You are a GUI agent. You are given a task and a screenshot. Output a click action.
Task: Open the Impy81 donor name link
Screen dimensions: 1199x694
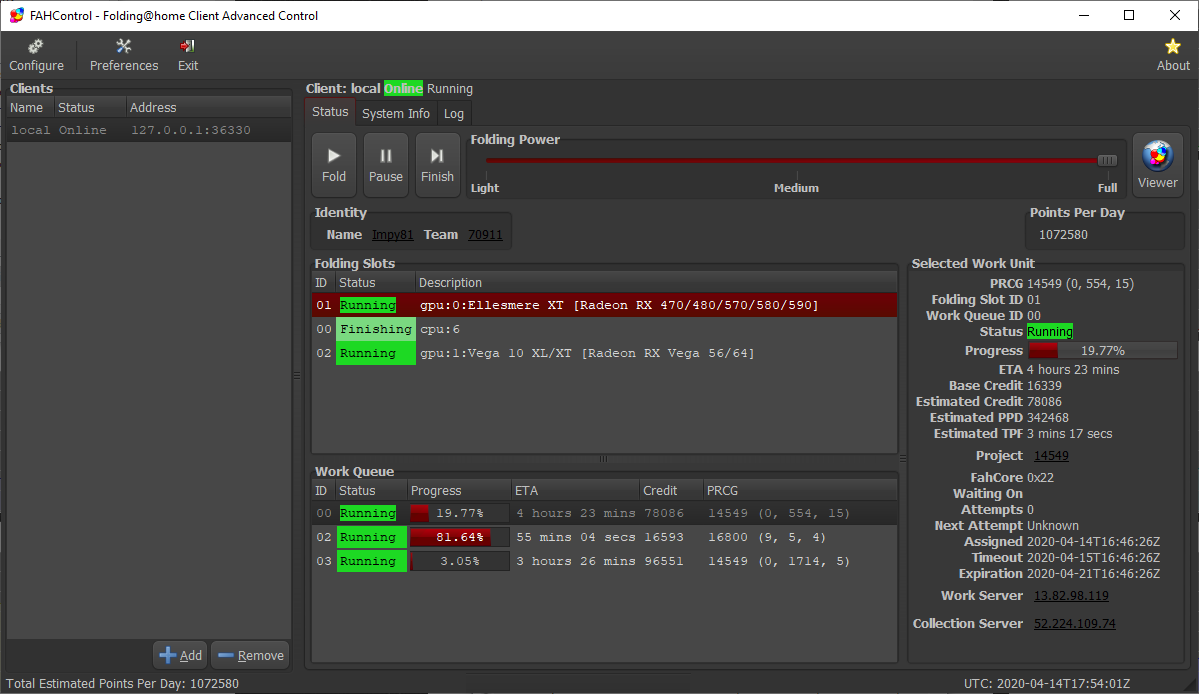coord(392,235)
